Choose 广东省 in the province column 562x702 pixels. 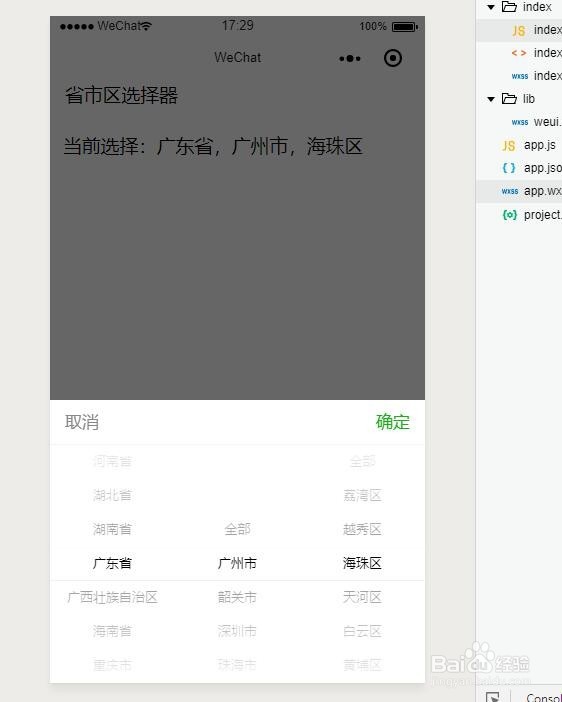pyautogui.click(x=112, y=563)
